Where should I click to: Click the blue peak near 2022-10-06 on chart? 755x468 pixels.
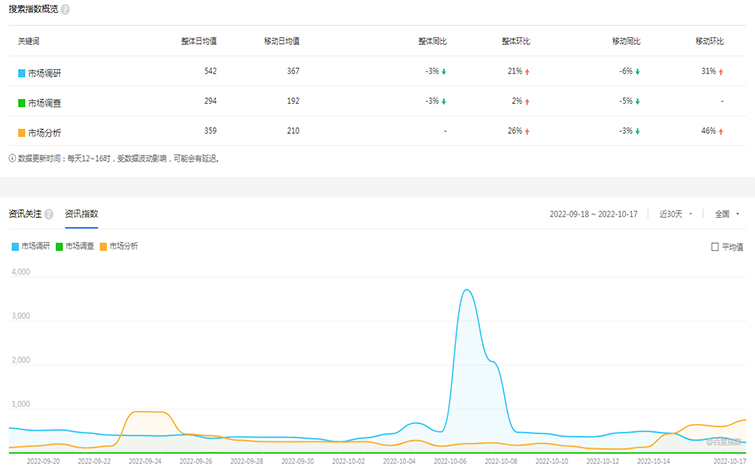(467, 291)
